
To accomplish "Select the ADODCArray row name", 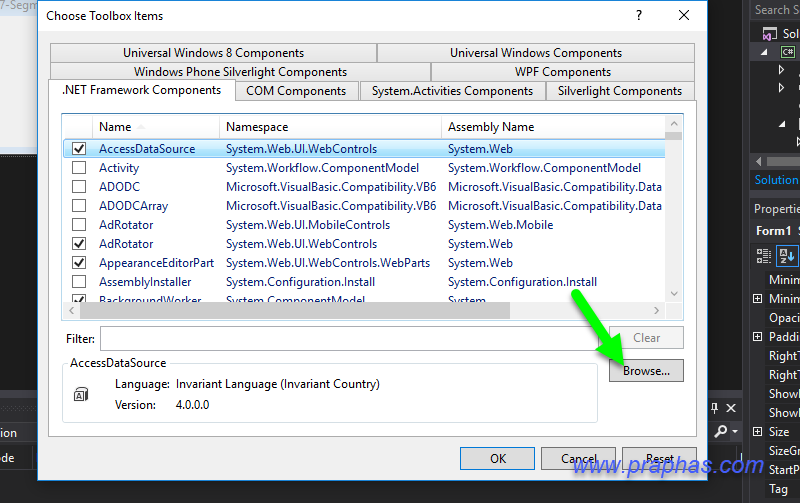I will [133, 206].
